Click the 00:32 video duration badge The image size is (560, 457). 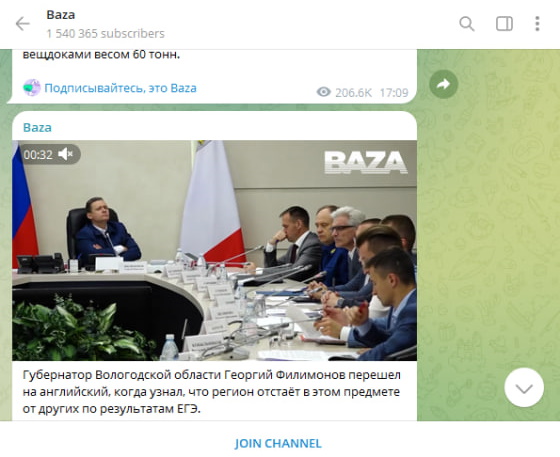click(38, 155)
